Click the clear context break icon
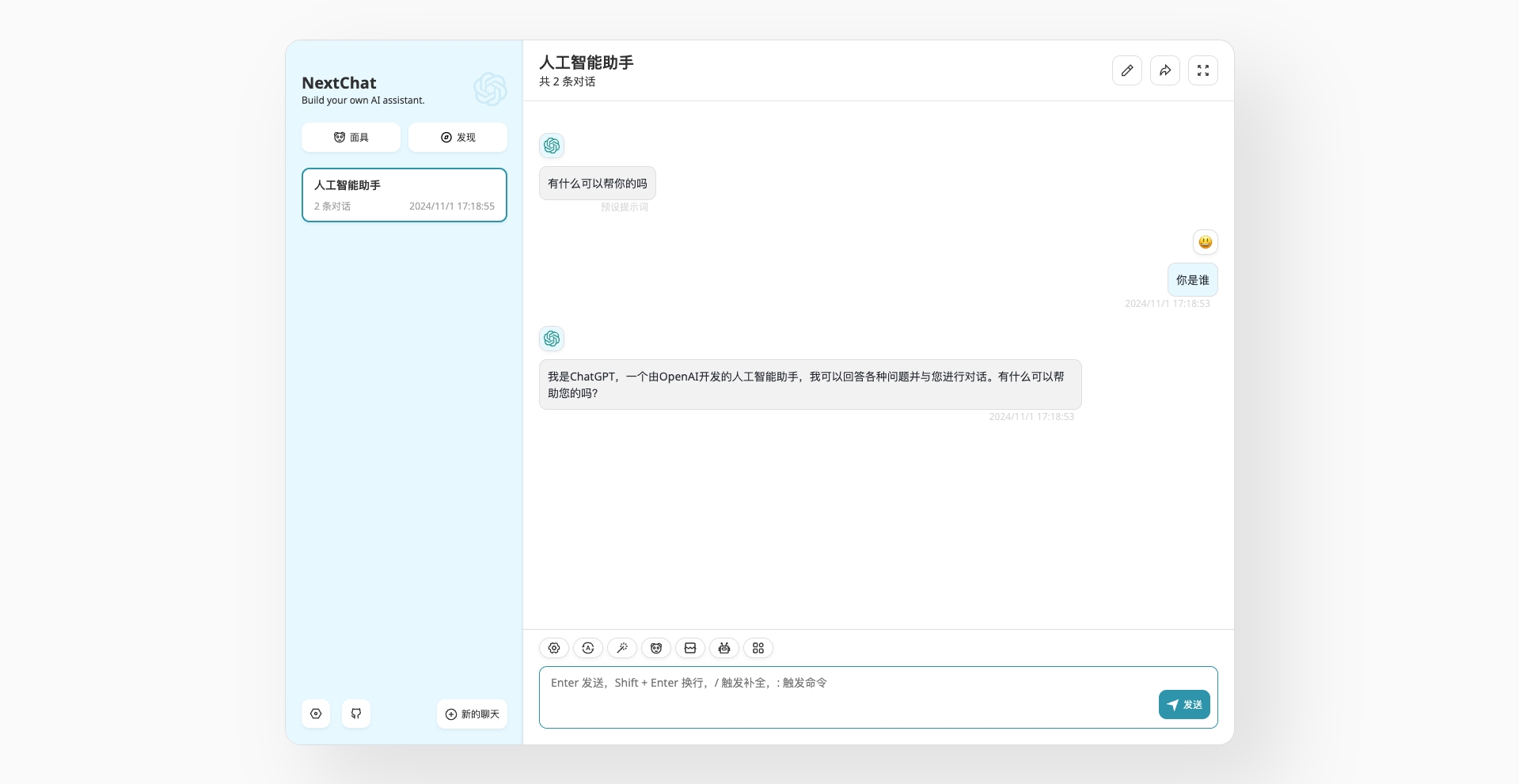This screenshot has width=1519, height=784. coord(690,648)
